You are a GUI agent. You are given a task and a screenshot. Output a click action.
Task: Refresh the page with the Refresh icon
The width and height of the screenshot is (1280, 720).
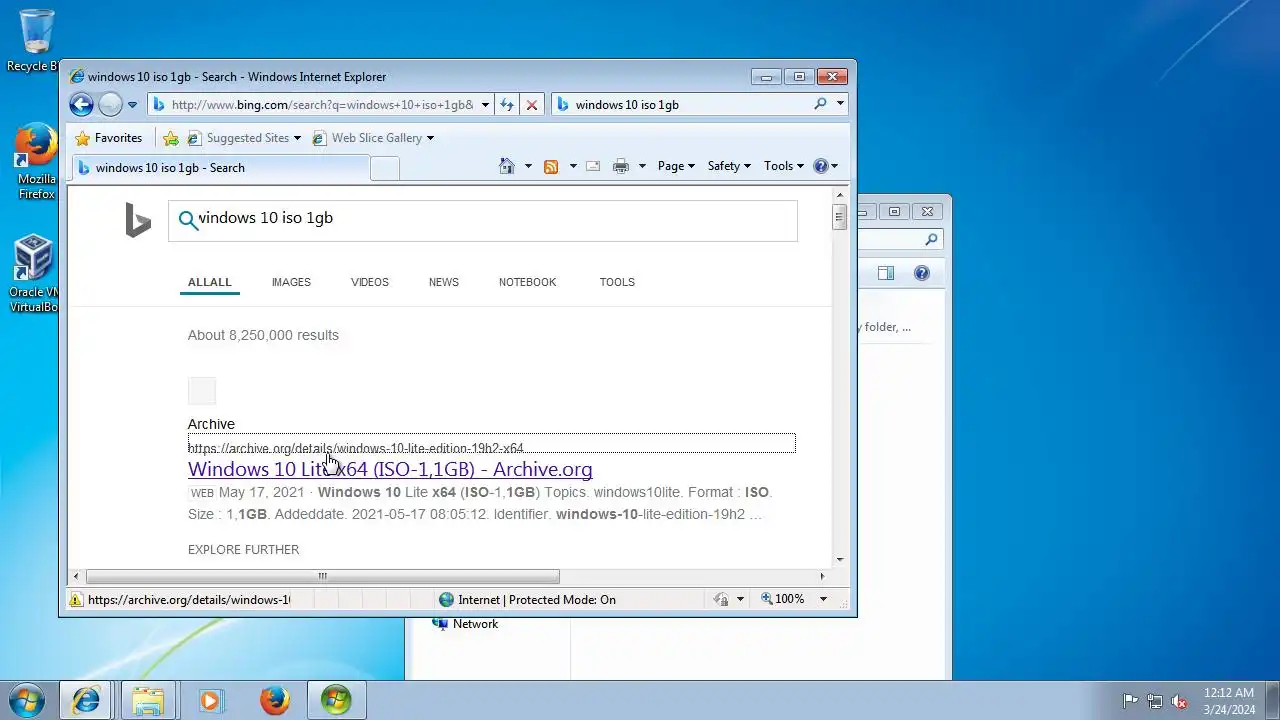(x=507, y=104)
